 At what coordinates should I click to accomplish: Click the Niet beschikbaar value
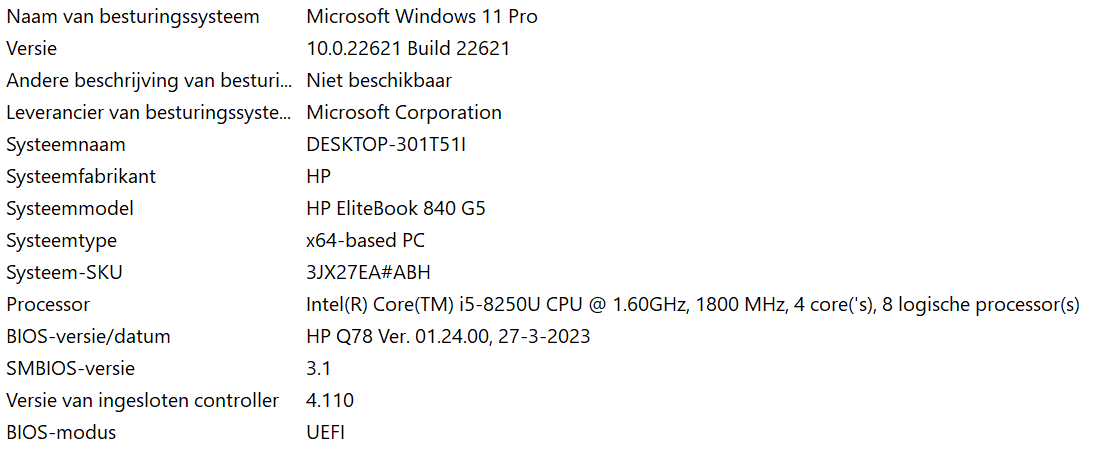click(x=379, y=80)
